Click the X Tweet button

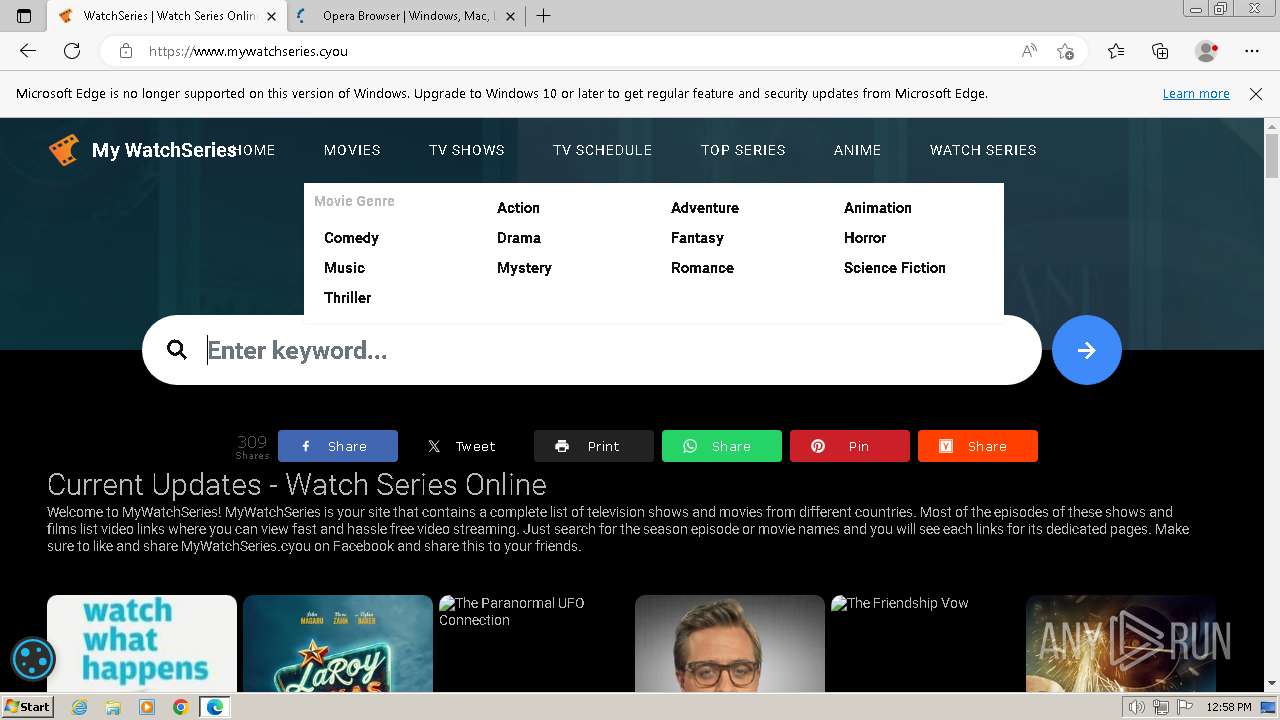point(465,446)
